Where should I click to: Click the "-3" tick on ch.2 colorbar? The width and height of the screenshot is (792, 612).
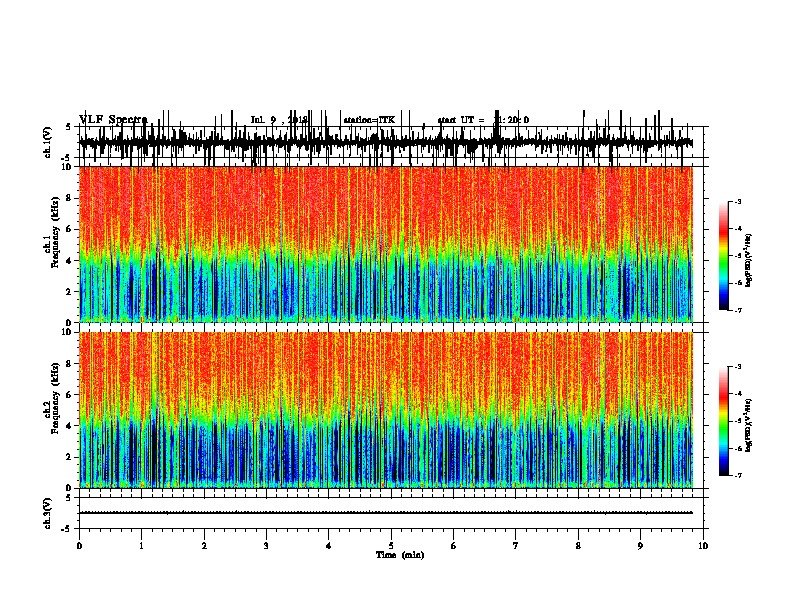[738, 367]
